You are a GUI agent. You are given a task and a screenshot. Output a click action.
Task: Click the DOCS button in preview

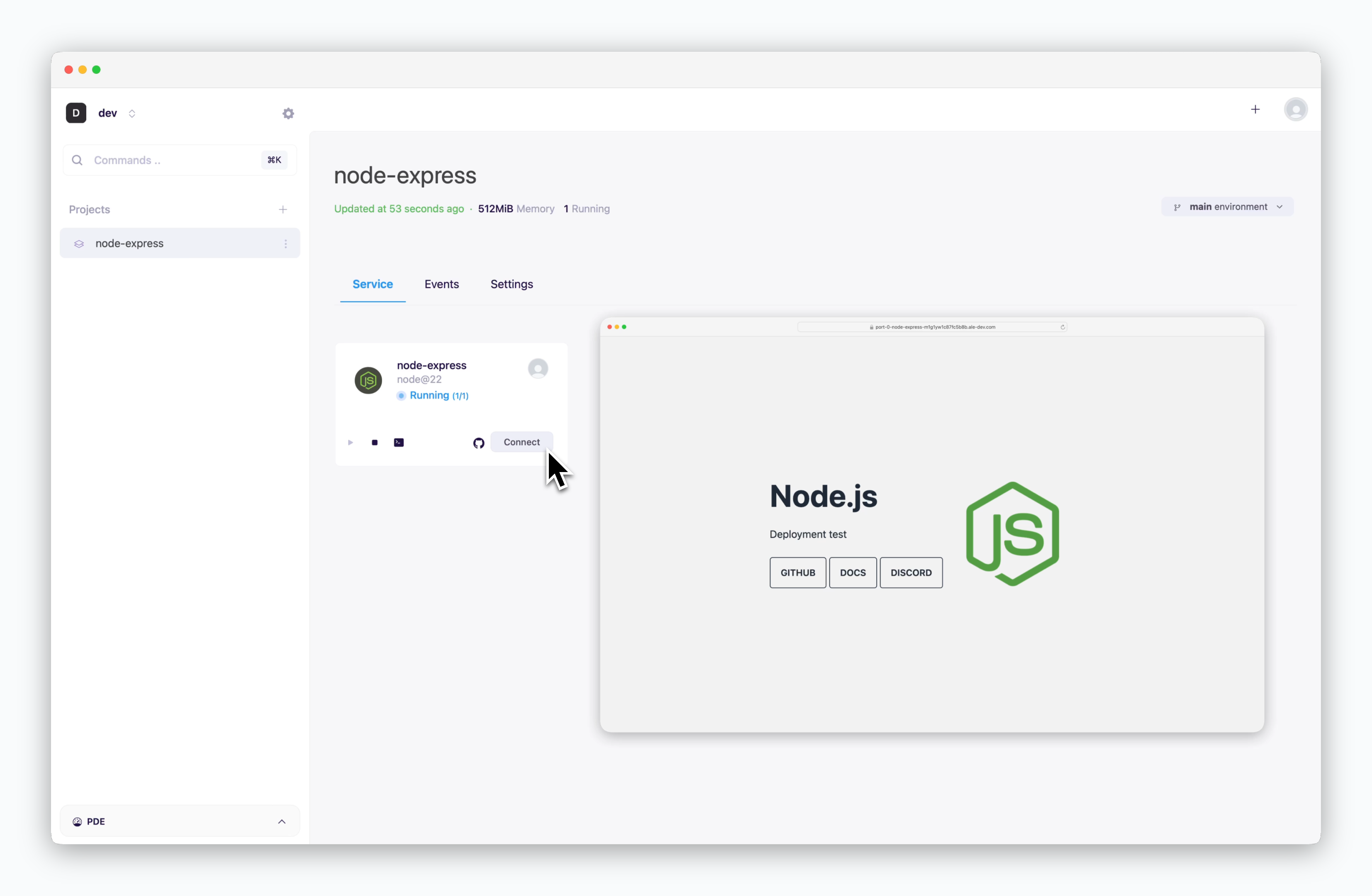click(853, 573)
